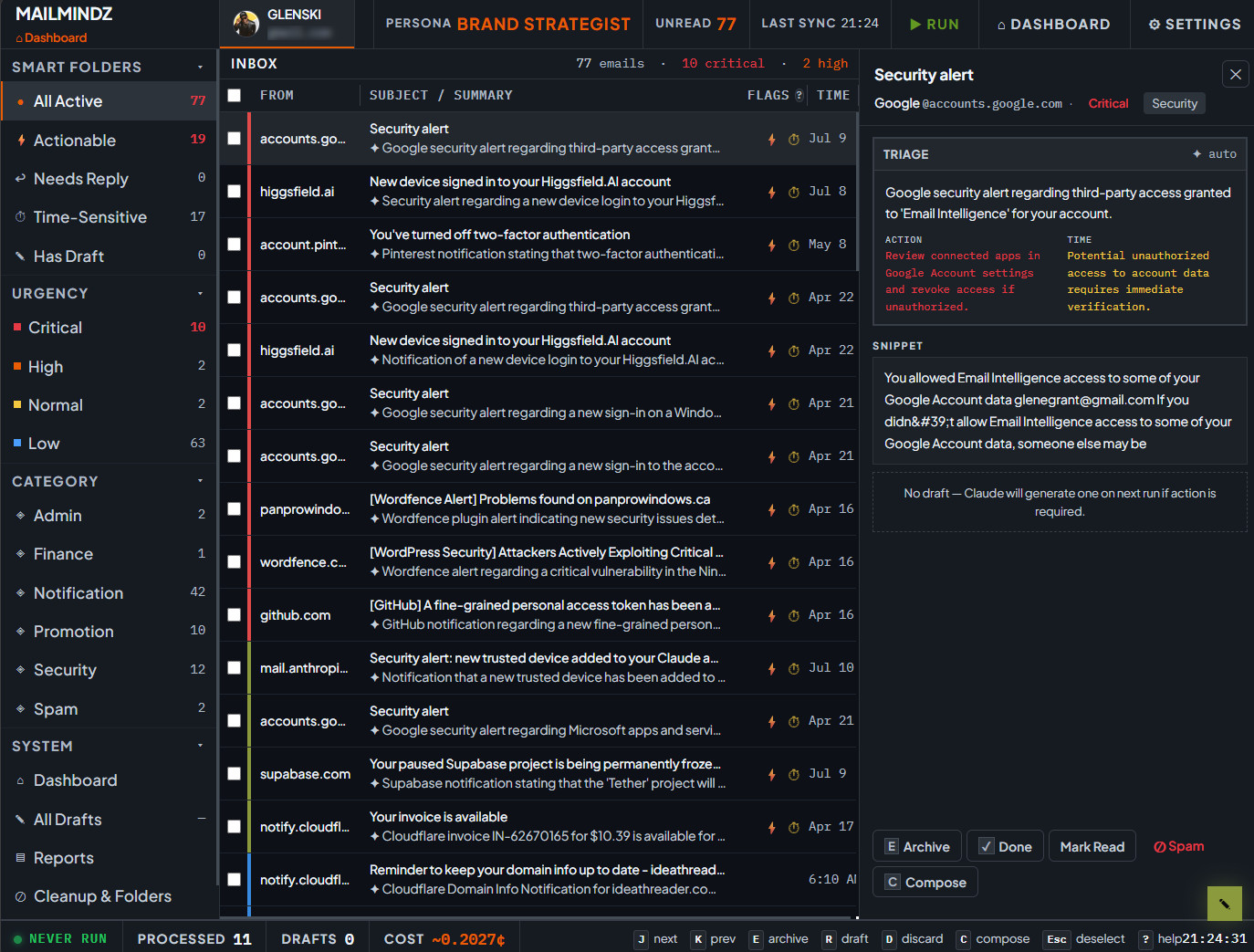Click the reply arrow icon beside Needs Reply
The height and width of the screenshot is (952, 1254).
coord(20,179)
